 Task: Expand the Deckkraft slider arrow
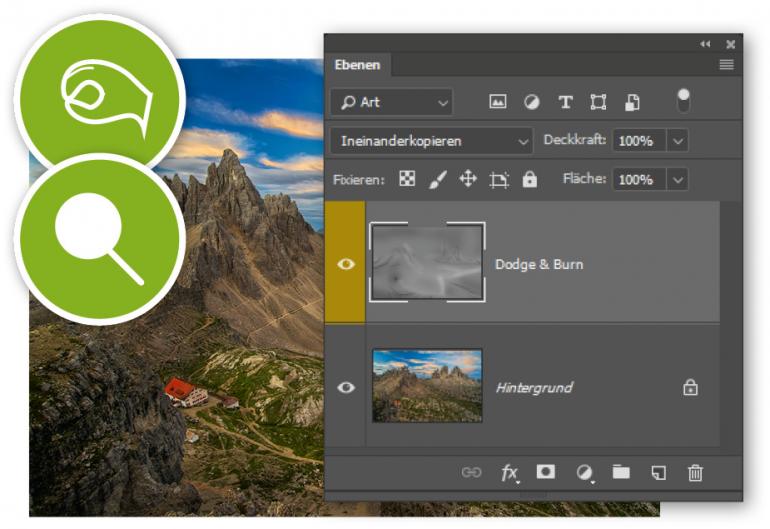click(678, 141)
